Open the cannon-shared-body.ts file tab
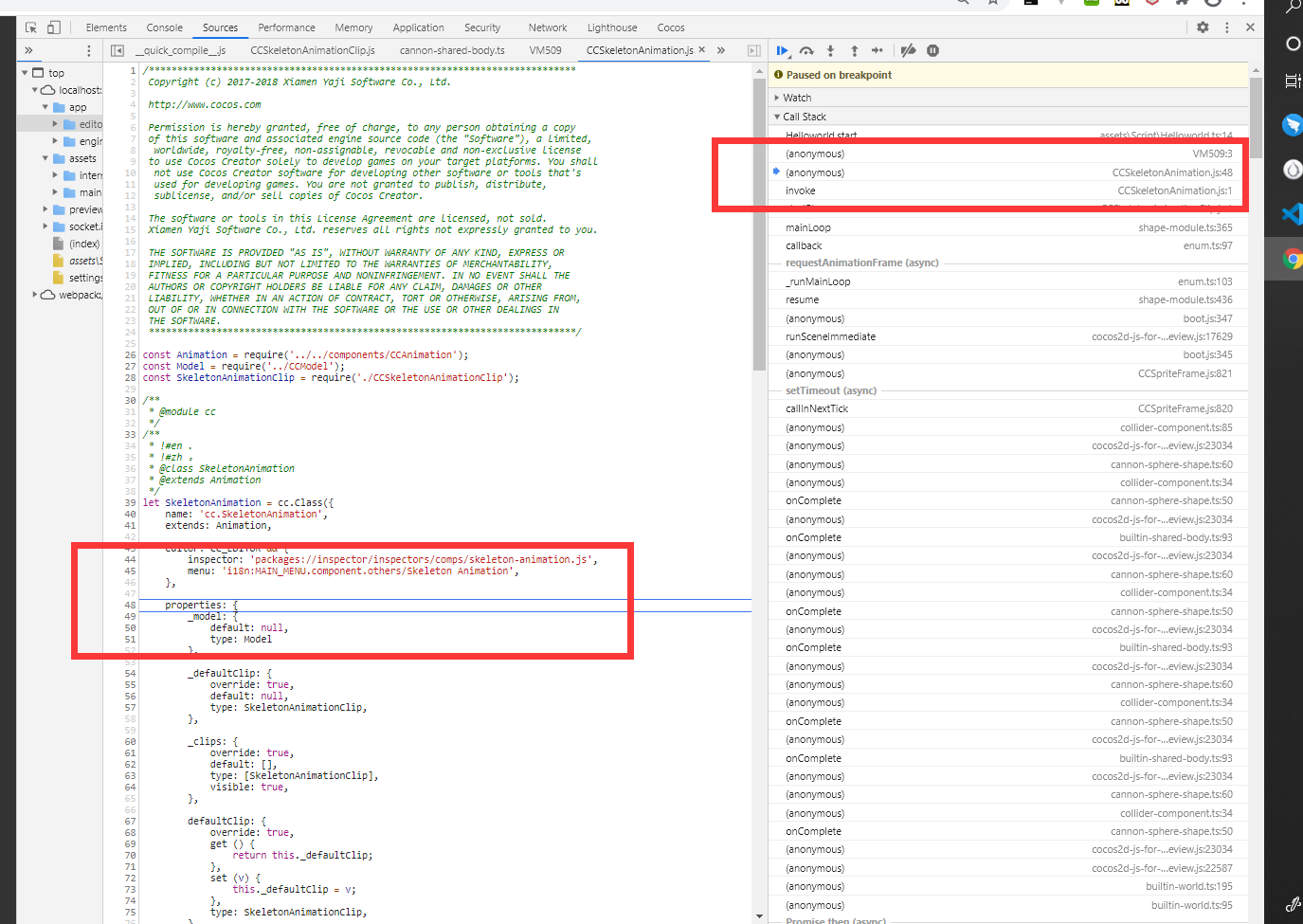This screenshot has width=1303, height=924. point(451,50)
